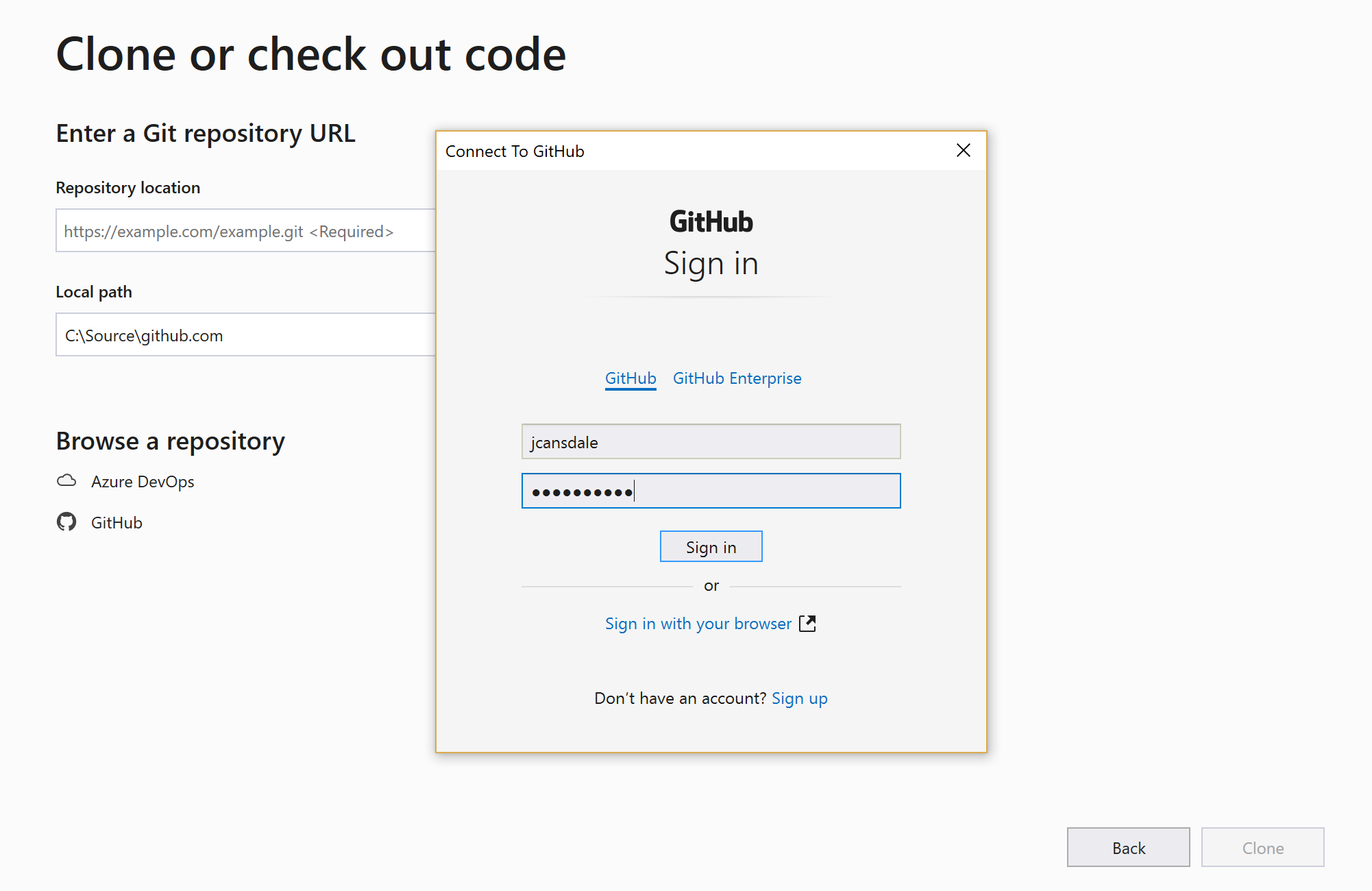Image resolution: width=1372 pixels, height=891 pixels.
Task: Browse GitHub repositories in the list
Action: 117,522
